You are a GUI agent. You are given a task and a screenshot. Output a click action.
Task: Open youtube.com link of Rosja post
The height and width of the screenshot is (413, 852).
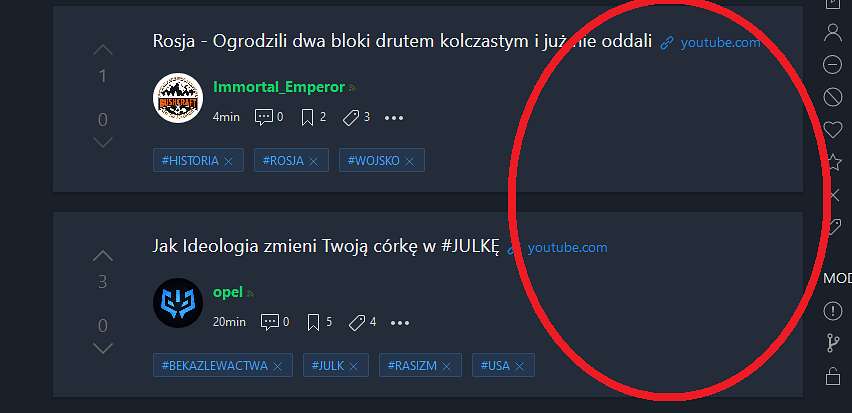tap(721, 42)
